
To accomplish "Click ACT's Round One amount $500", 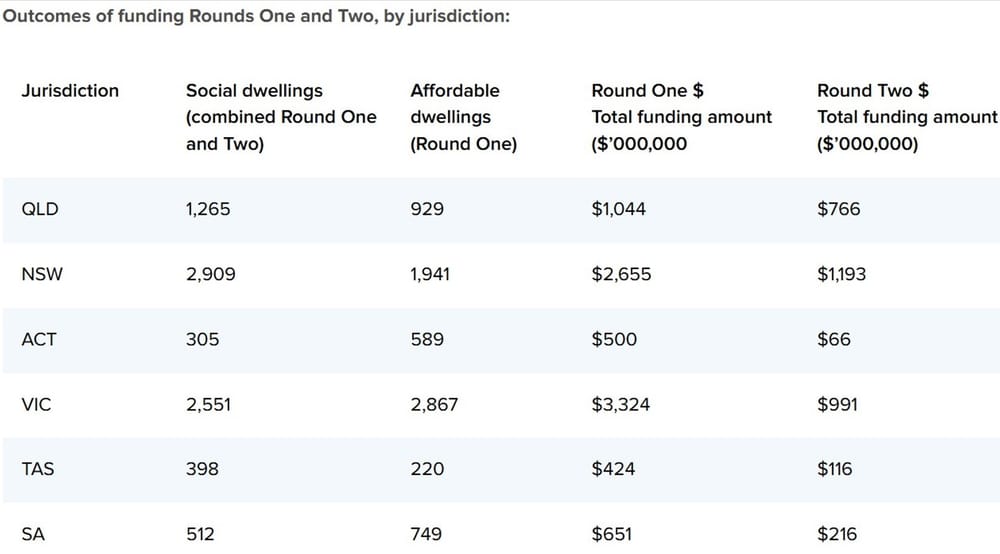I will [x=614, y=340].
